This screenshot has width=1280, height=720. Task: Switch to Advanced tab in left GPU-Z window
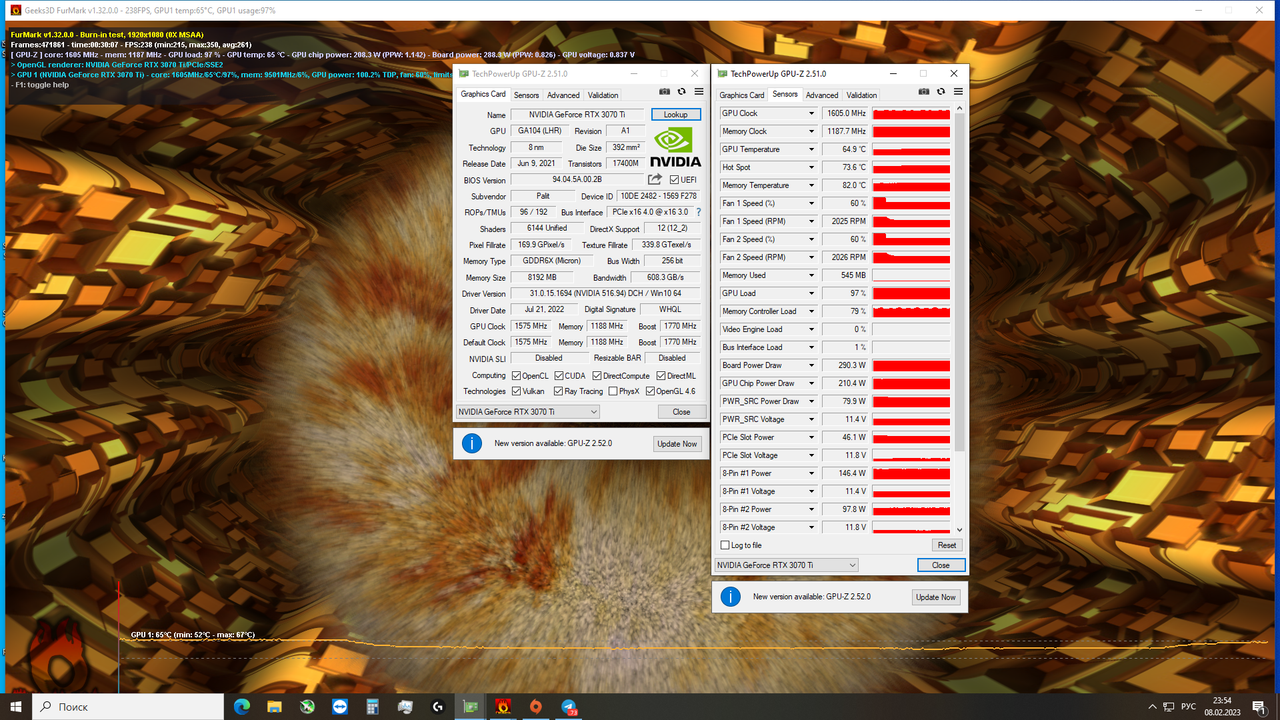click(x=563, y=95)
